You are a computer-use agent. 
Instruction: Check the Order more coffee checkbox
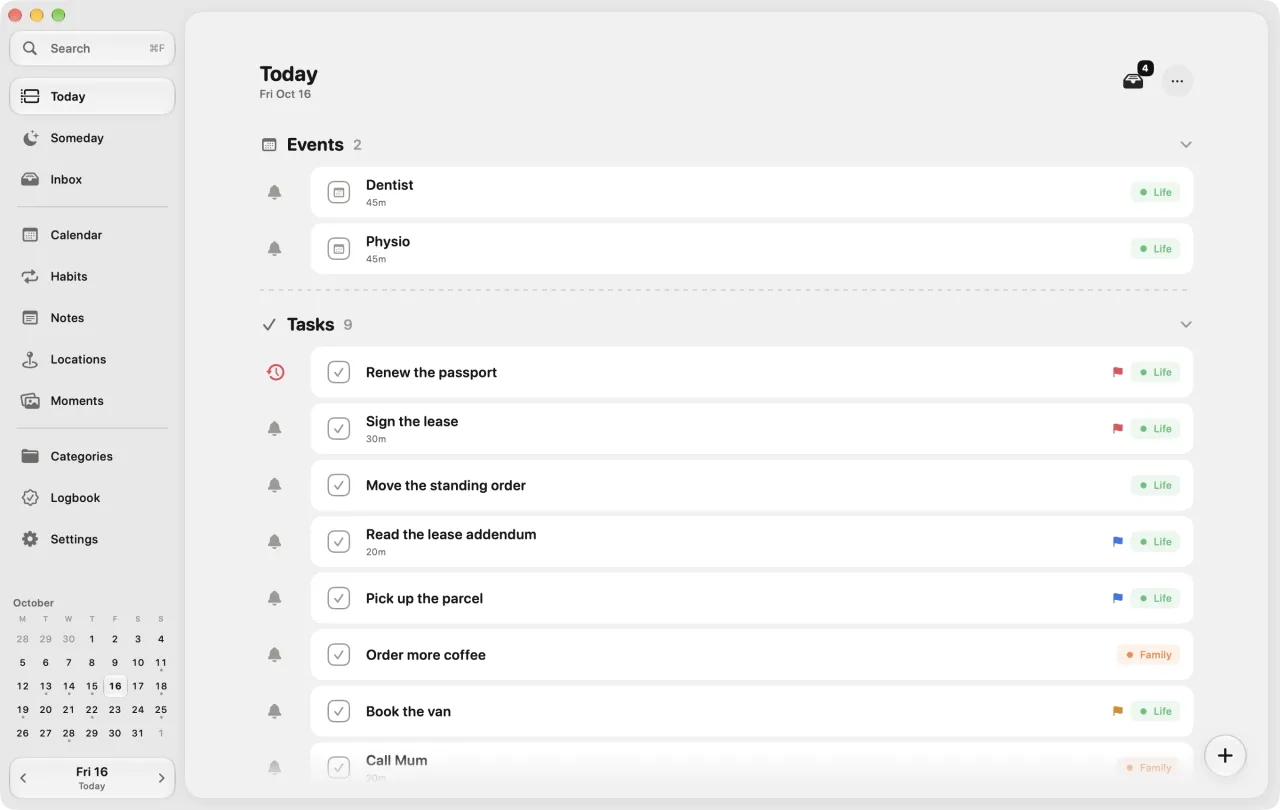tap(339, 655)
